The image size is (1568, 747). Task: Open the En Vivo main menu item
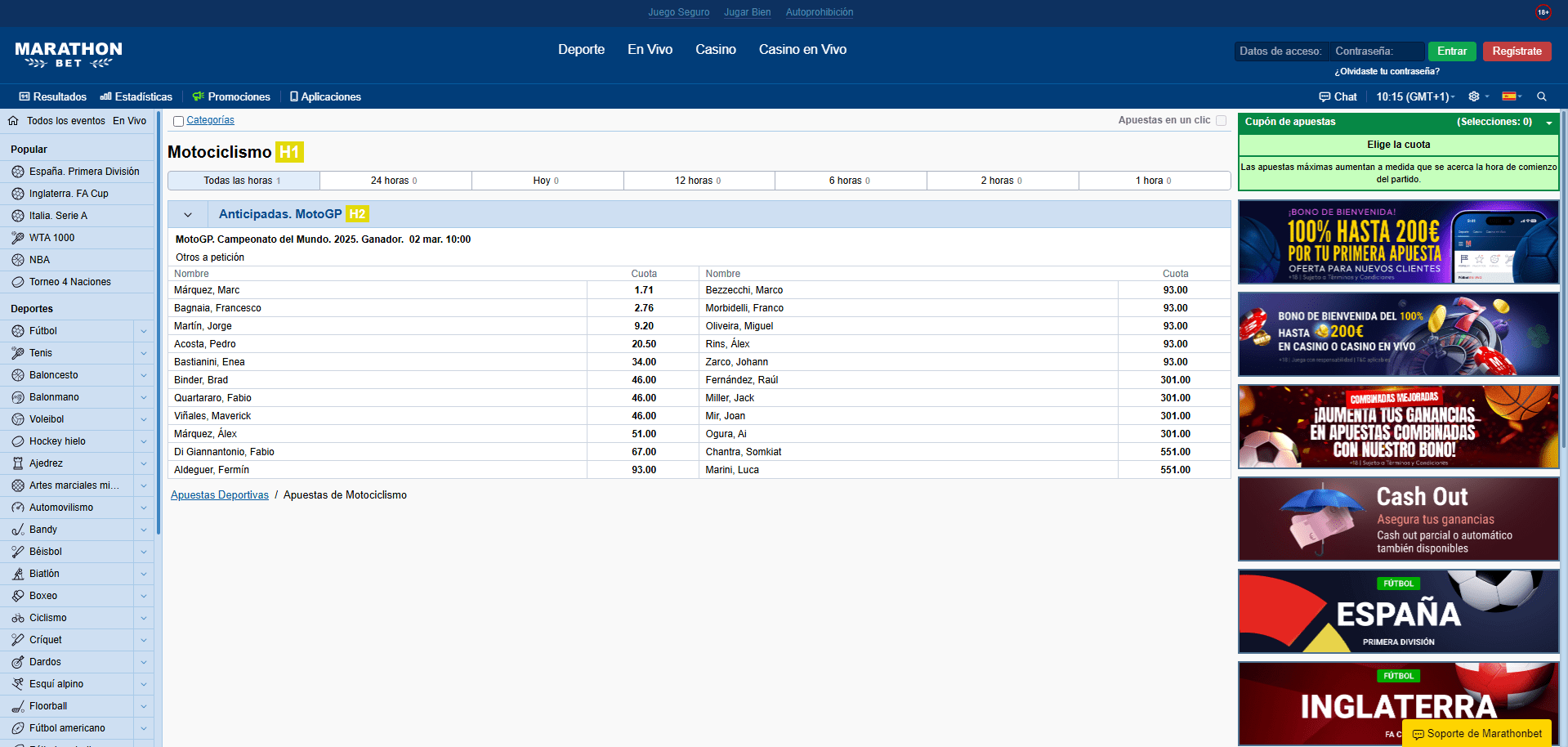[650, 50]
